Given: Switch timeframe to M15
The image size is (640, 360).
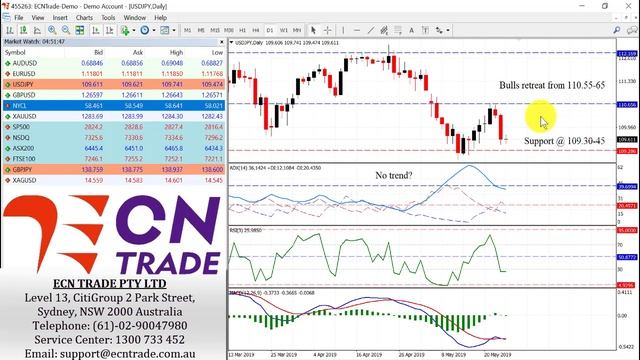Looking at the screenshot, I should pos(215,30).
